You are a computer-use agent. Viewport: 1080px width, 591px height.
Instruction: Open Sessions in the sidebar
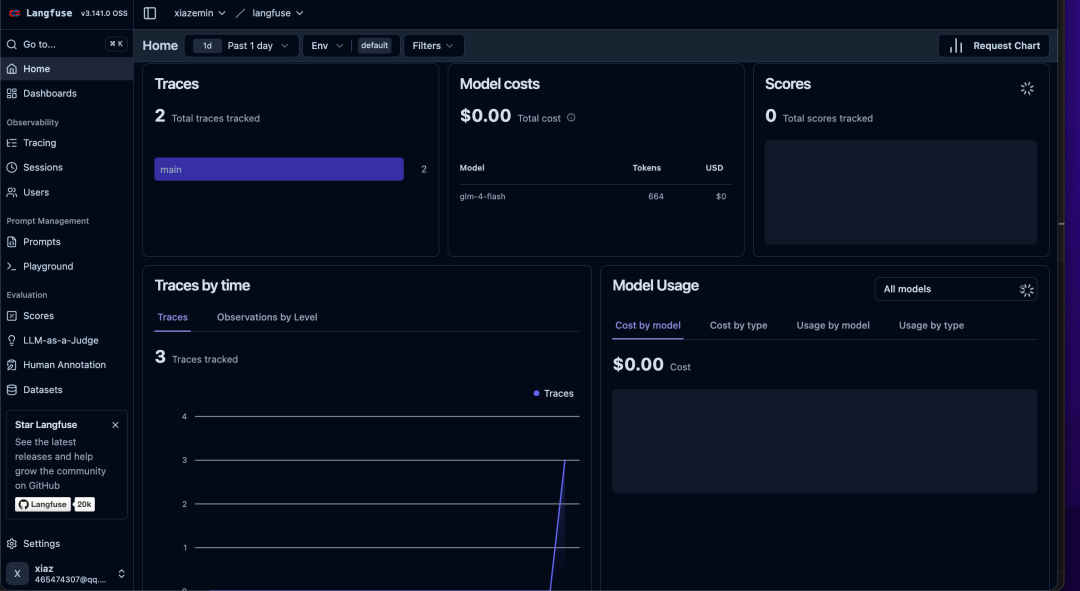coord(67,167)
